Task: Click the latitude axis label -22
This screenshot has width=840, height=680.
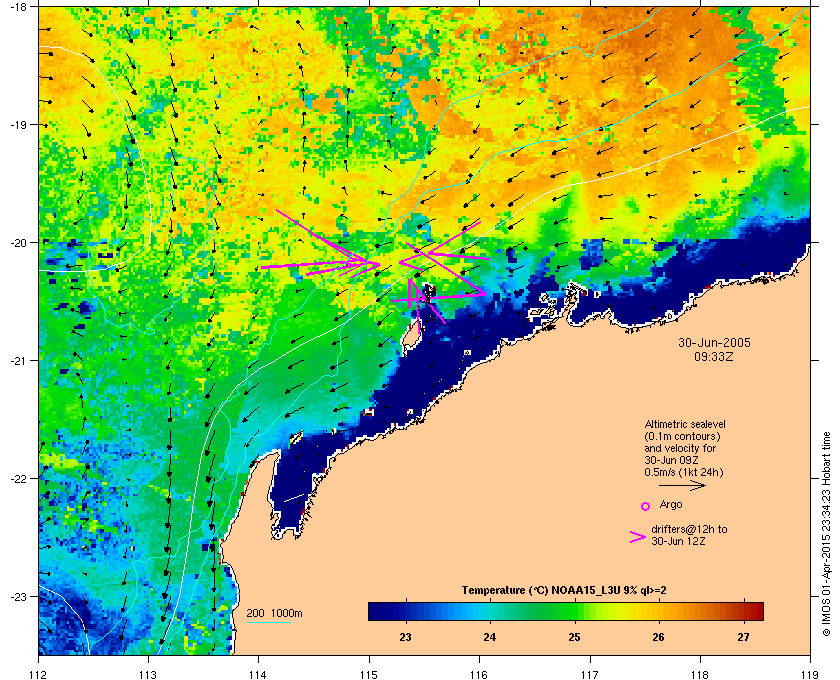Action: tap(18, 479)
